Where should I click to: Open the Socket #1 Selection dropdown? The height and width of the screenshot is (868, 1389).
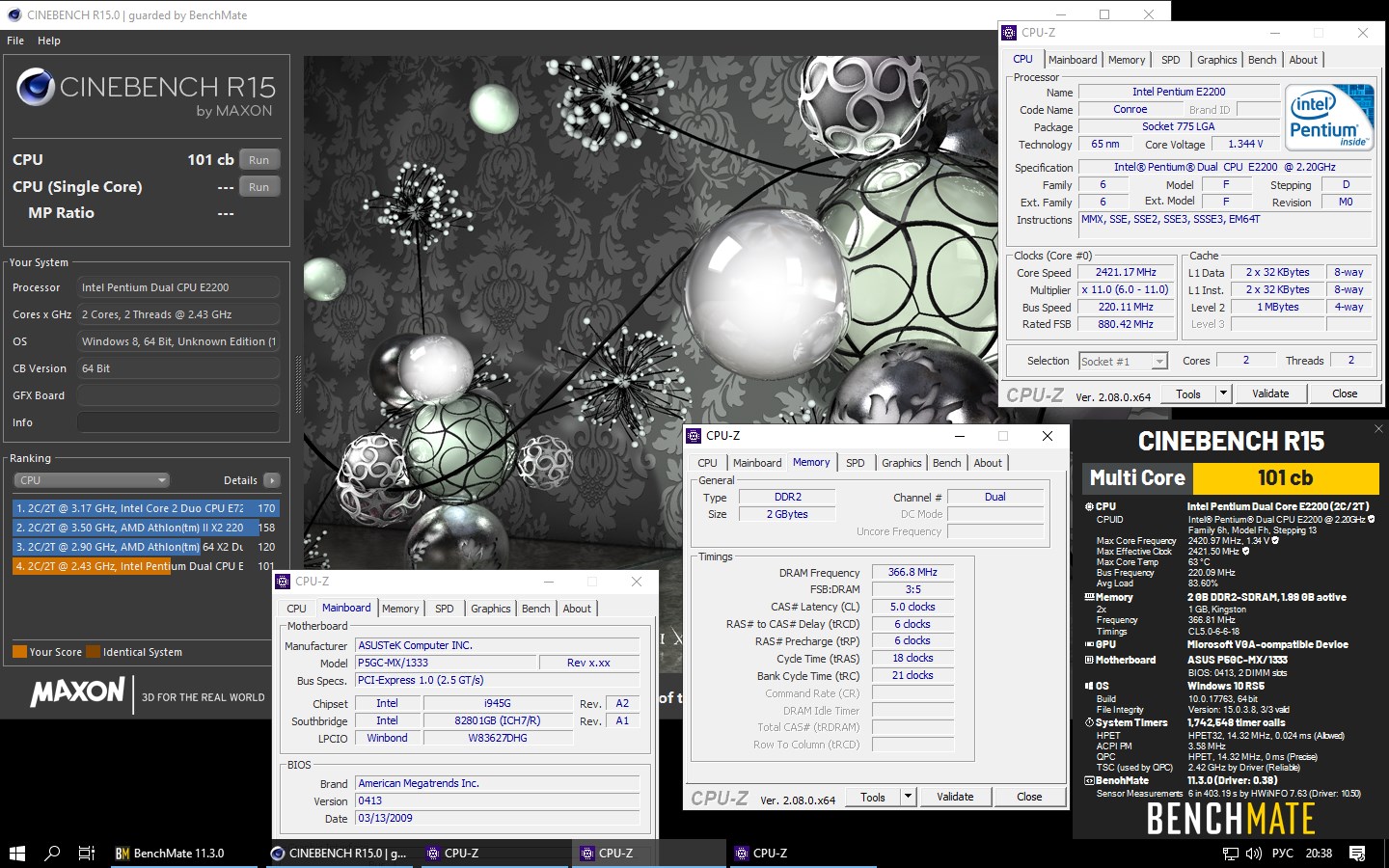tap(1123, 361)
